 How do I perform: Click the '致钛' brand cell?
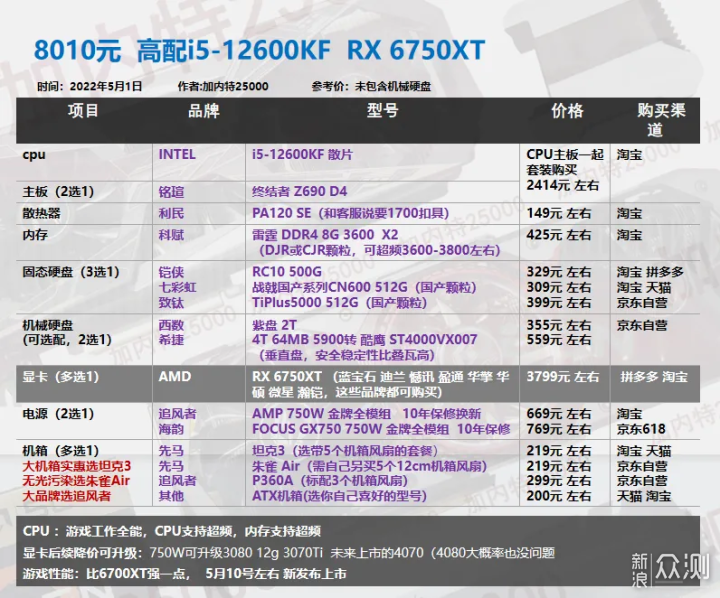point(171,303)
